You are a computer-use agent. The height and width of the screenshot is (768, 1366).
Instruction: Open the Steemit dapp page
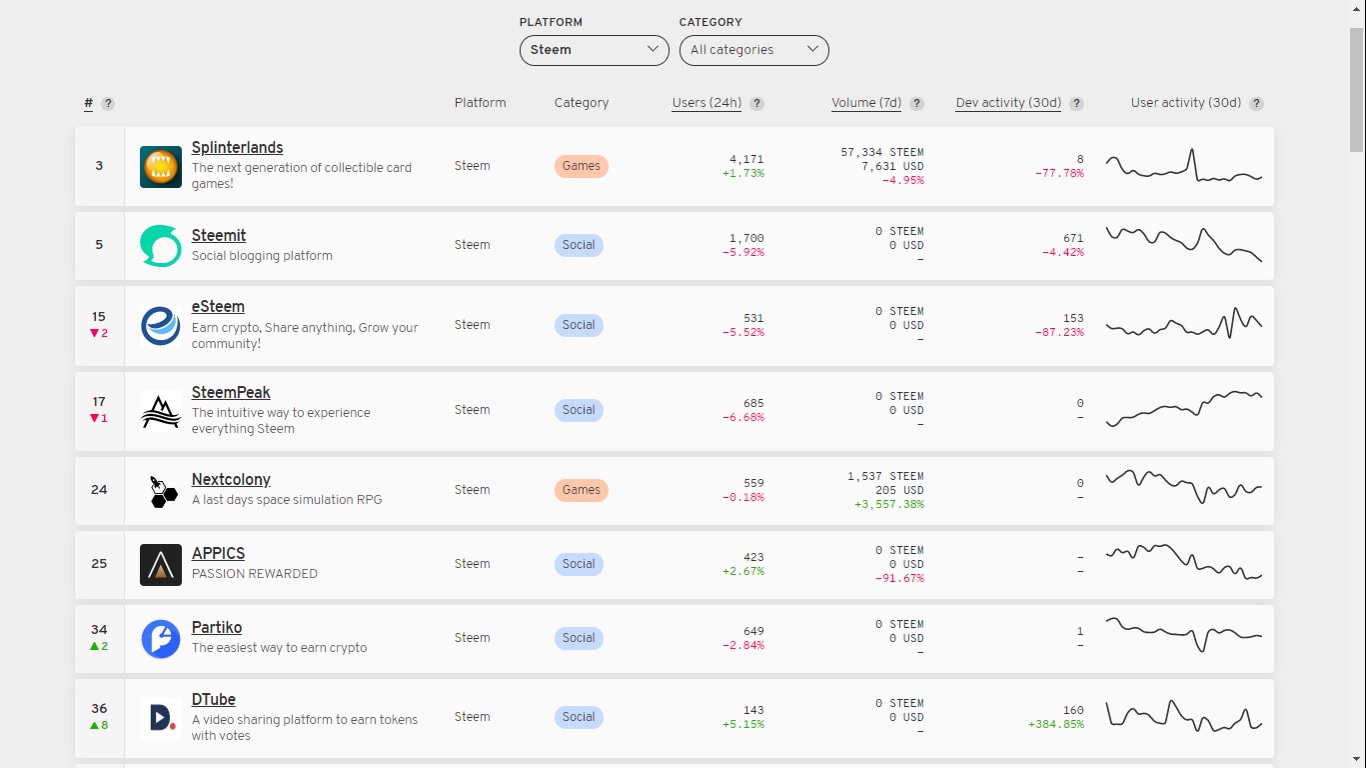click(219, 236)
